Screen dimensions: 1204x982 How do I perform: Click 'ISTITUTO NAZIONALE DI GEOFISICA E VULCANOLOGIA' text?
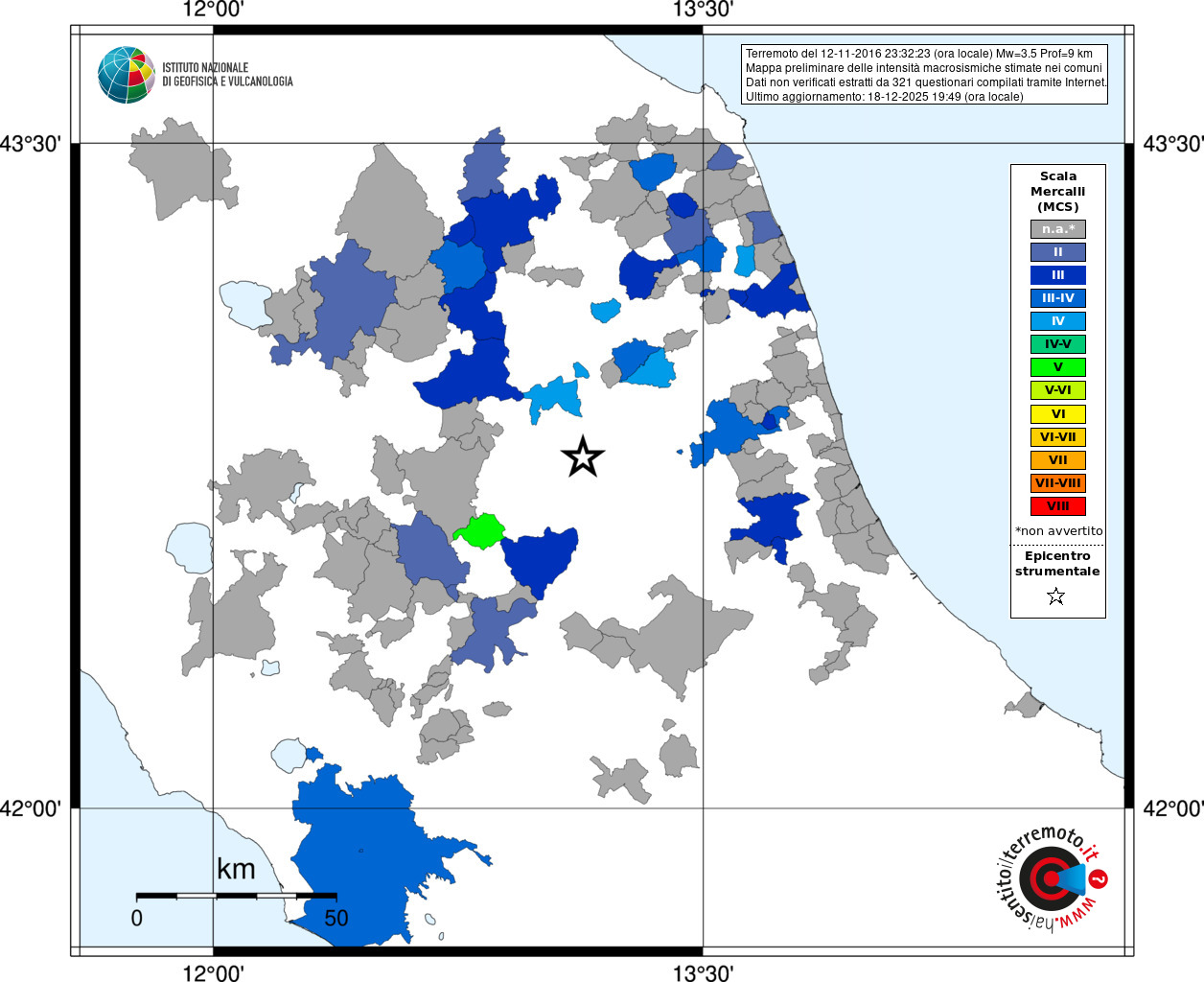tap(227, 75)
